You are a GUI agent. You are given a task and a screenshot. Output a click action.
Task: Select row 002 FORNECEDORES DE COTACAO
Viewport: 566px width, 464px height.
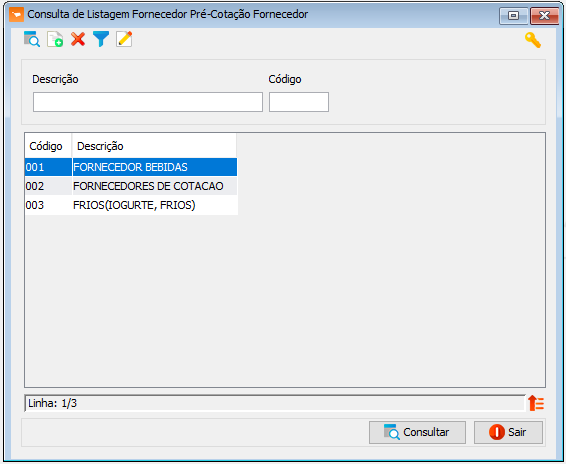pyautogui.click(x=131, y=186)
